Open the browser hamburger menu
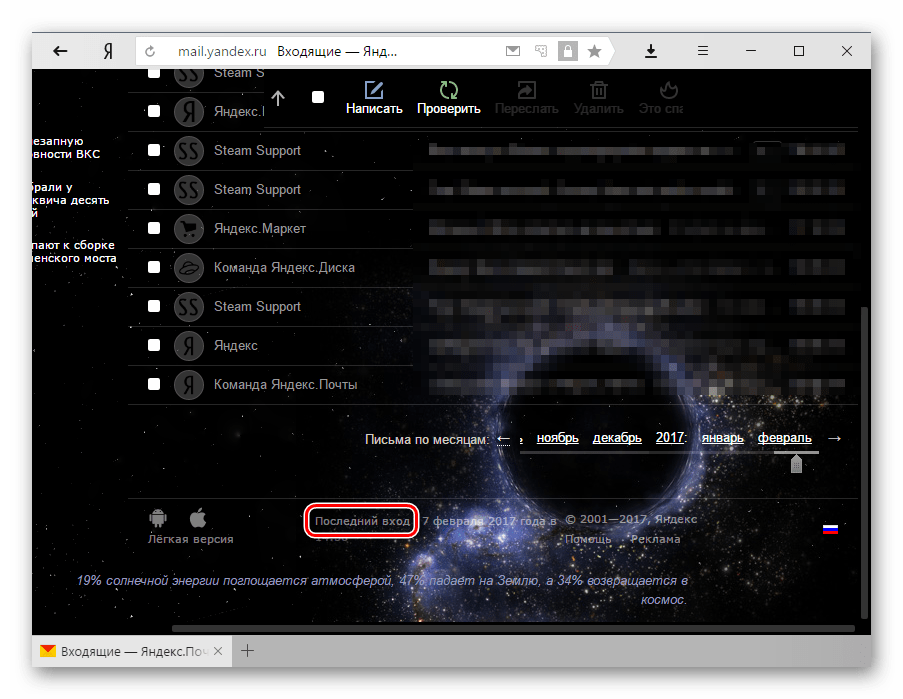The height and width of the screenshot is (699, 903). 703,51
